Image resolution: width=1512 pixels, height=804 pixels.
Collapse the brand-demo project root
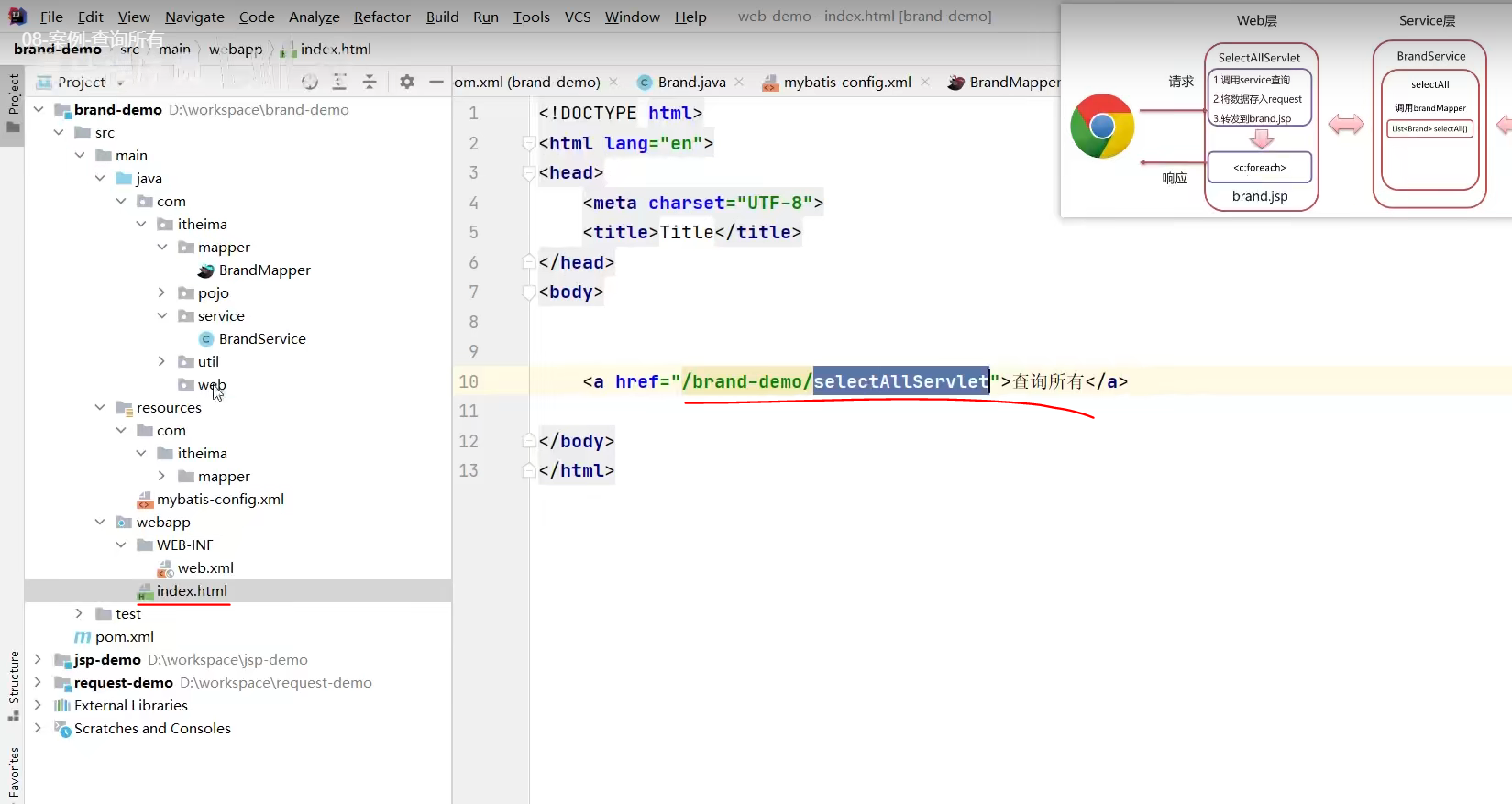[39, 109]
